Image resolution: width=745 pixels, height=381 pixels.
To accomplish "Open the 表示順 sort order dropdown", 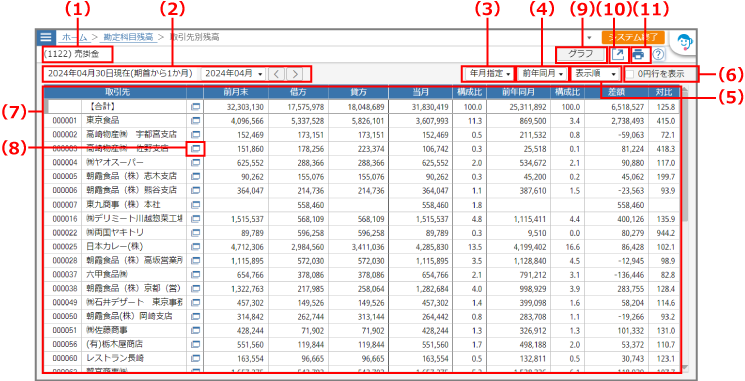I will point(596,74).
